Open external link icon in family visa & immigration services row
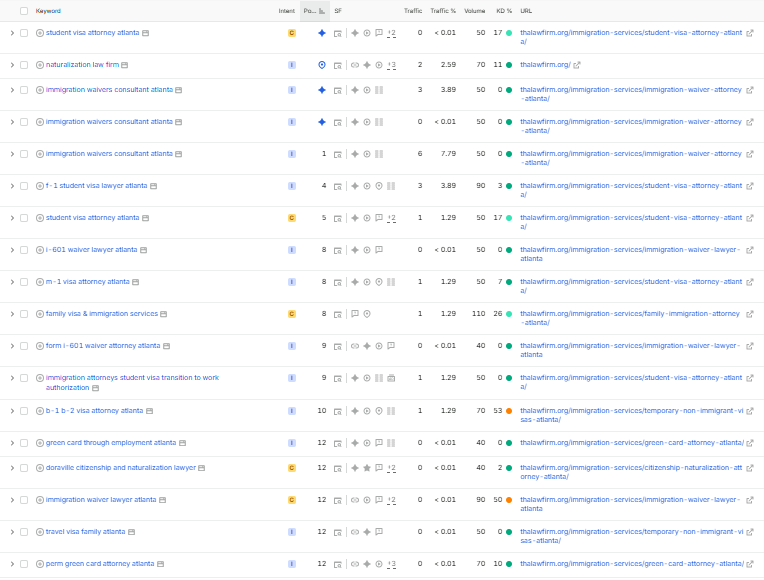 [750, 314]
